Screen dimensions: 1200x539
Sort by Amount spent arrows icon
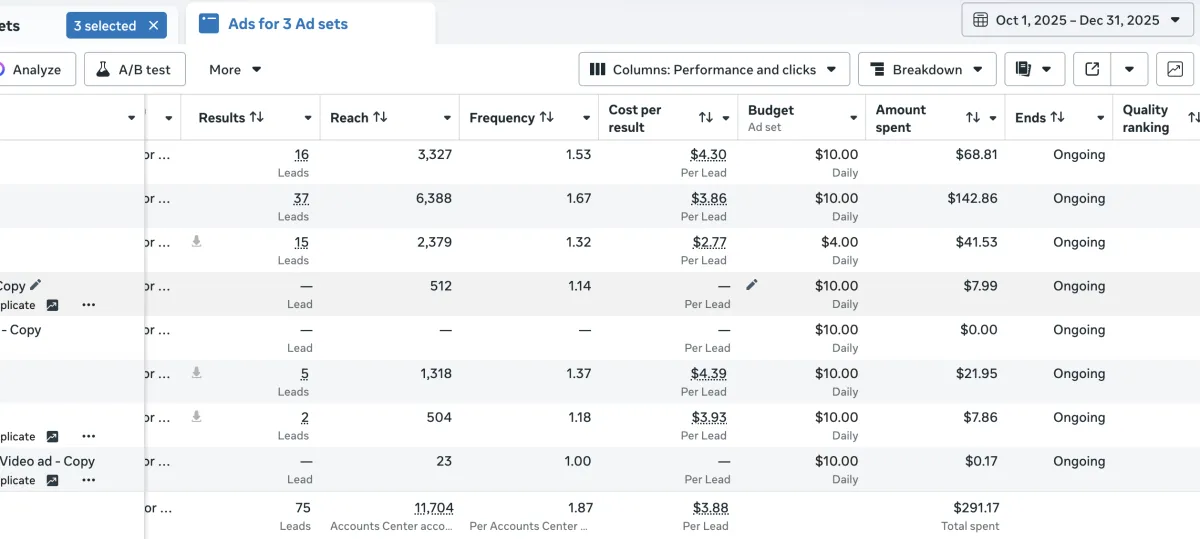(x=972, y=118)
